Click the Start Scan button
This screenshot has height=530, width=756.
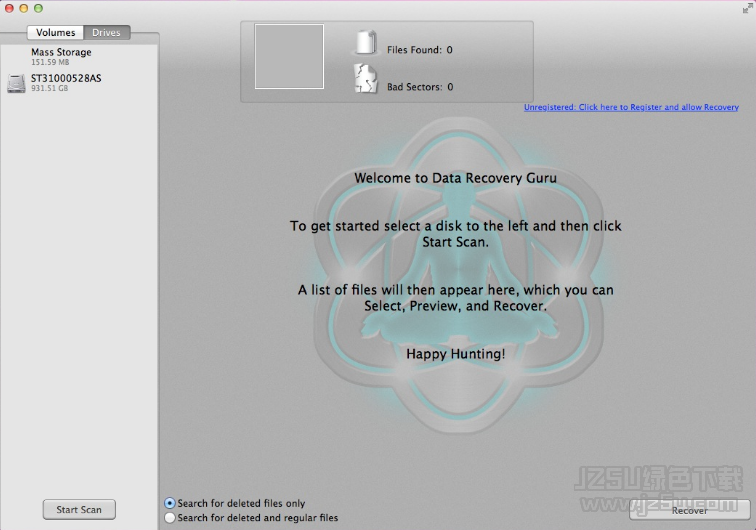click(79, 510)
